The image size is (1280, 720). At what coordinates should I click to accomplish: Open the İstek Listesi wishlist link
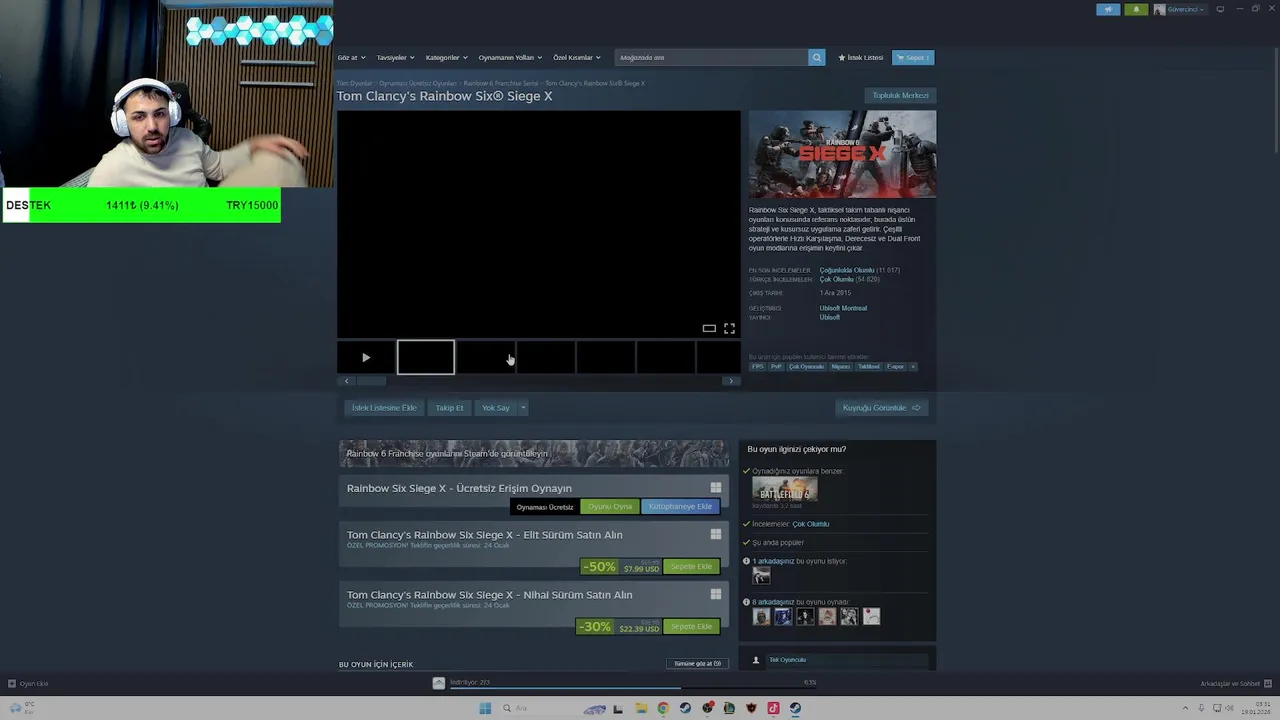coord(861,57)
